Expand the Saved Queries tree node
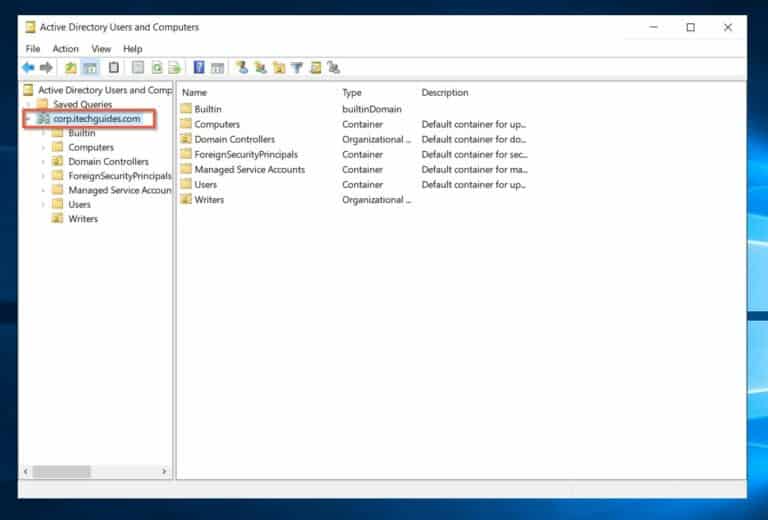768x520 pixels. click(28, 104)
